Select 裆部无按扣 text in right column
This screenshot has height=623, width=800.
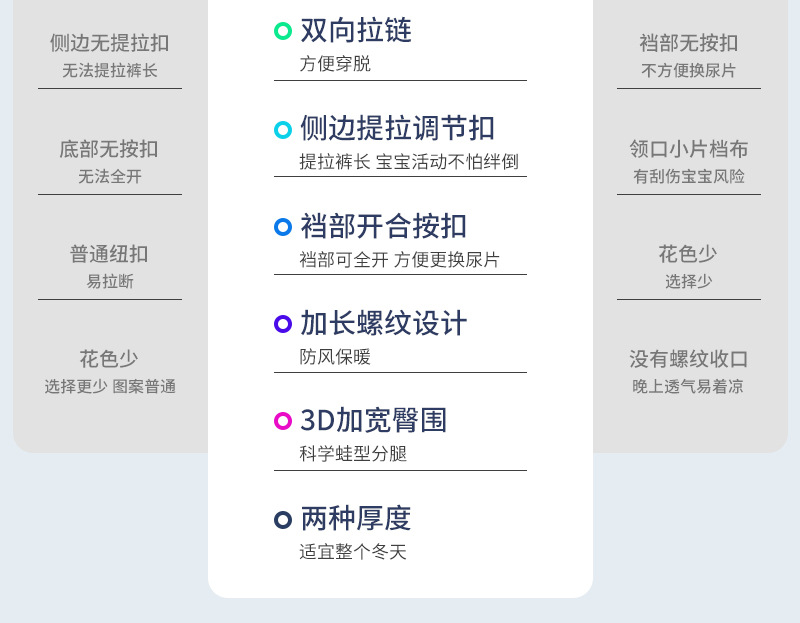tap(689, 43)
